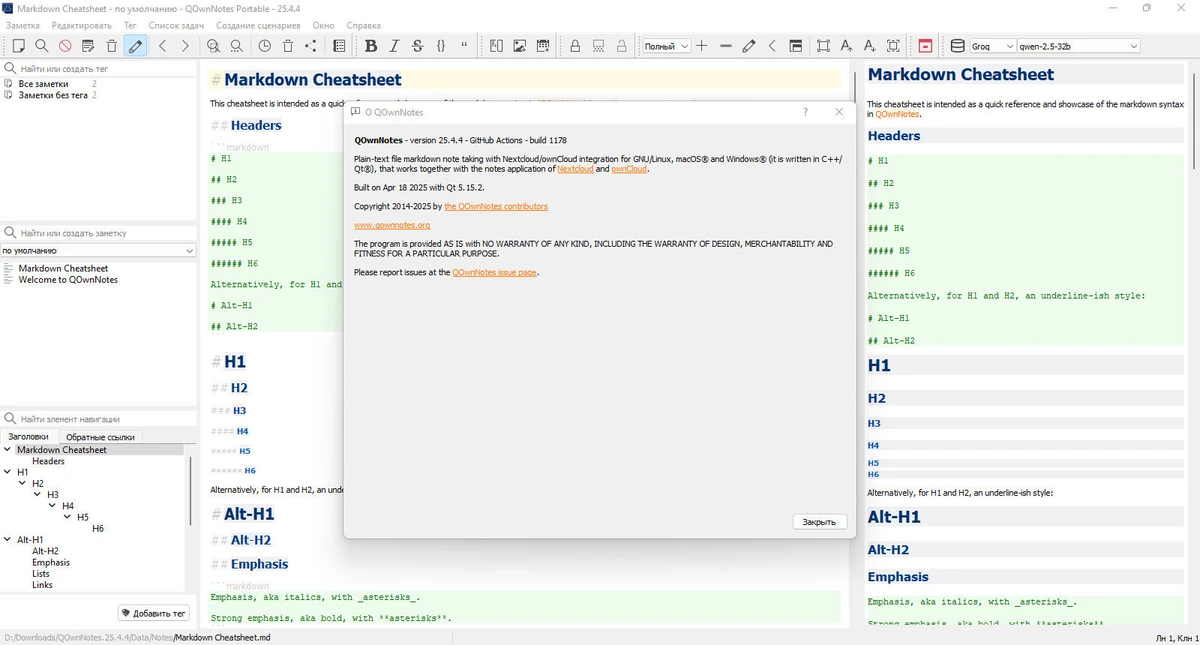Select 'Welcome to QOwnNotes' note
The height and width of the screenshot is (645, 1200).
pyautogui.click(x=68, y=280)
